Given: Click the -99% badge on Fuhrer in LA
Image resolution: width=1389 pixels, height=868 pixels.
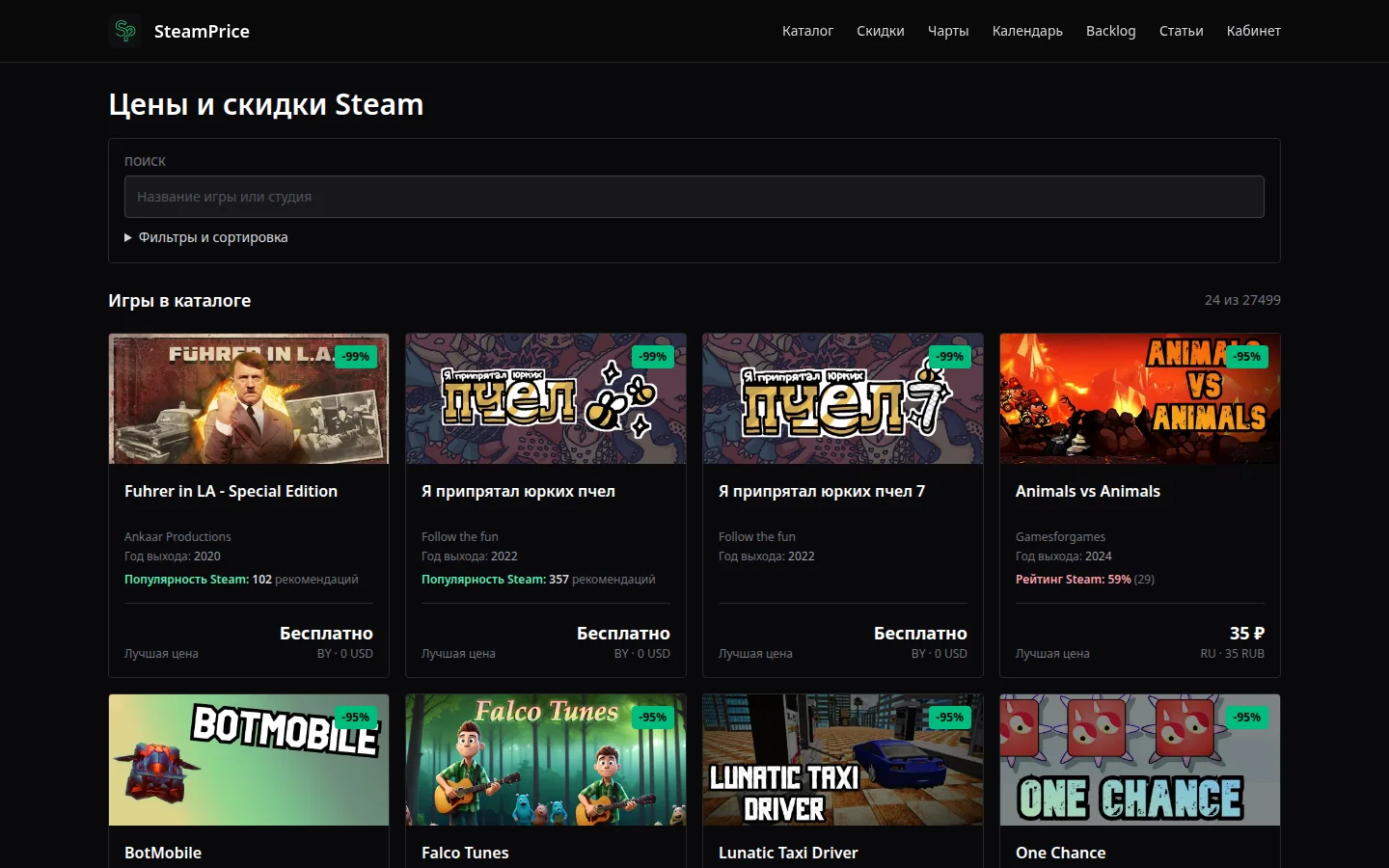Looking at the screenshot, I should pyautogui.click(x=357, y=357).
